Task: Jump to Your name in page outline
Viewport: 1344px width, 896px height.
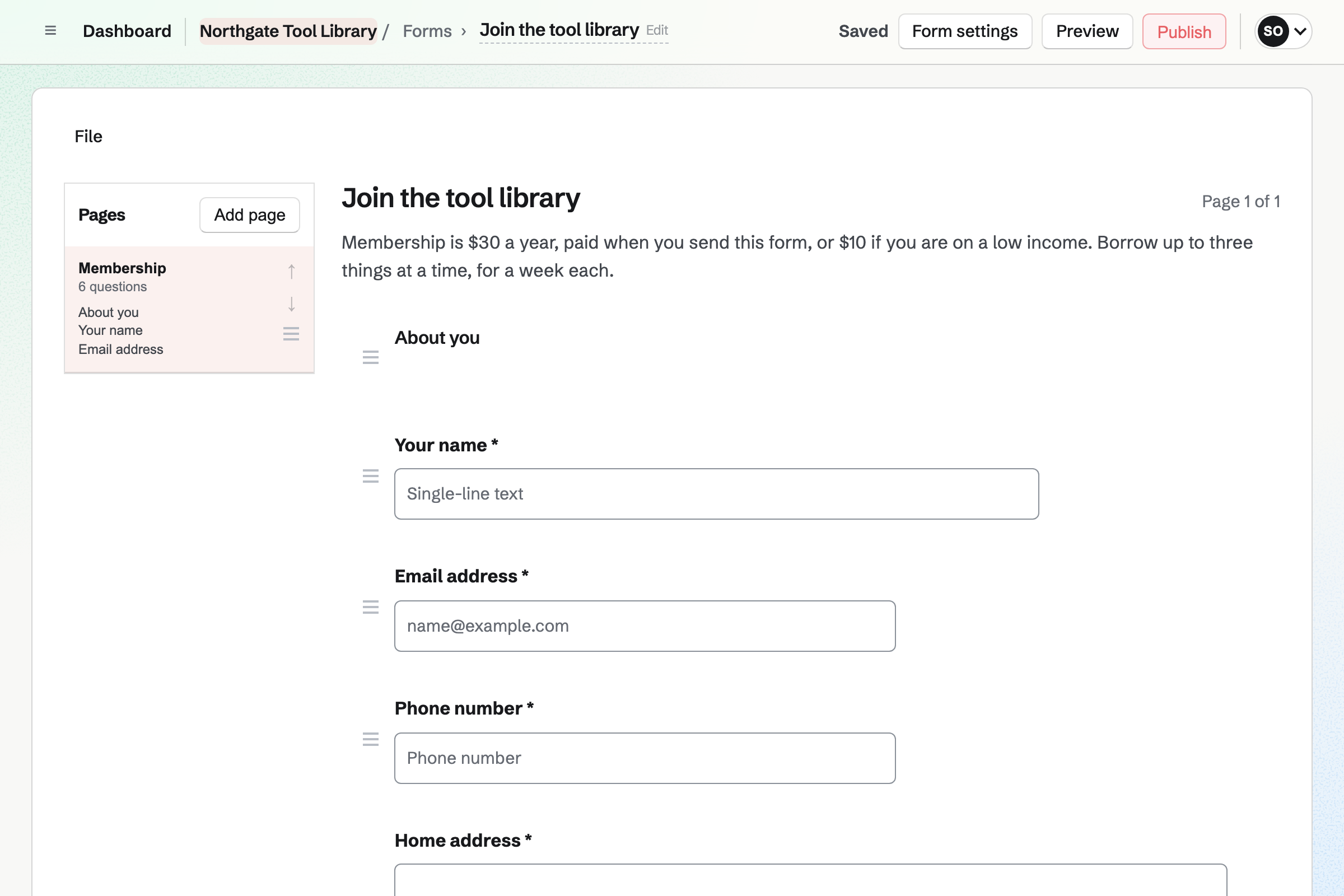Action: pos(110,330)
